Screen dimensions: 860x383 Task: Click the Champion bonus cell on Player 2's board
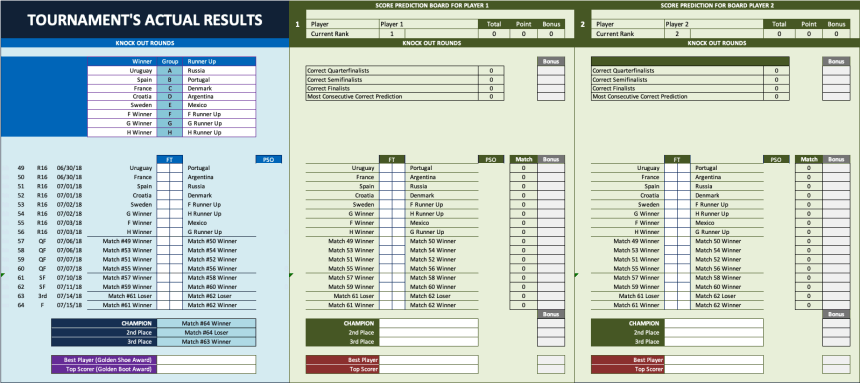click(x=836, y=324)
